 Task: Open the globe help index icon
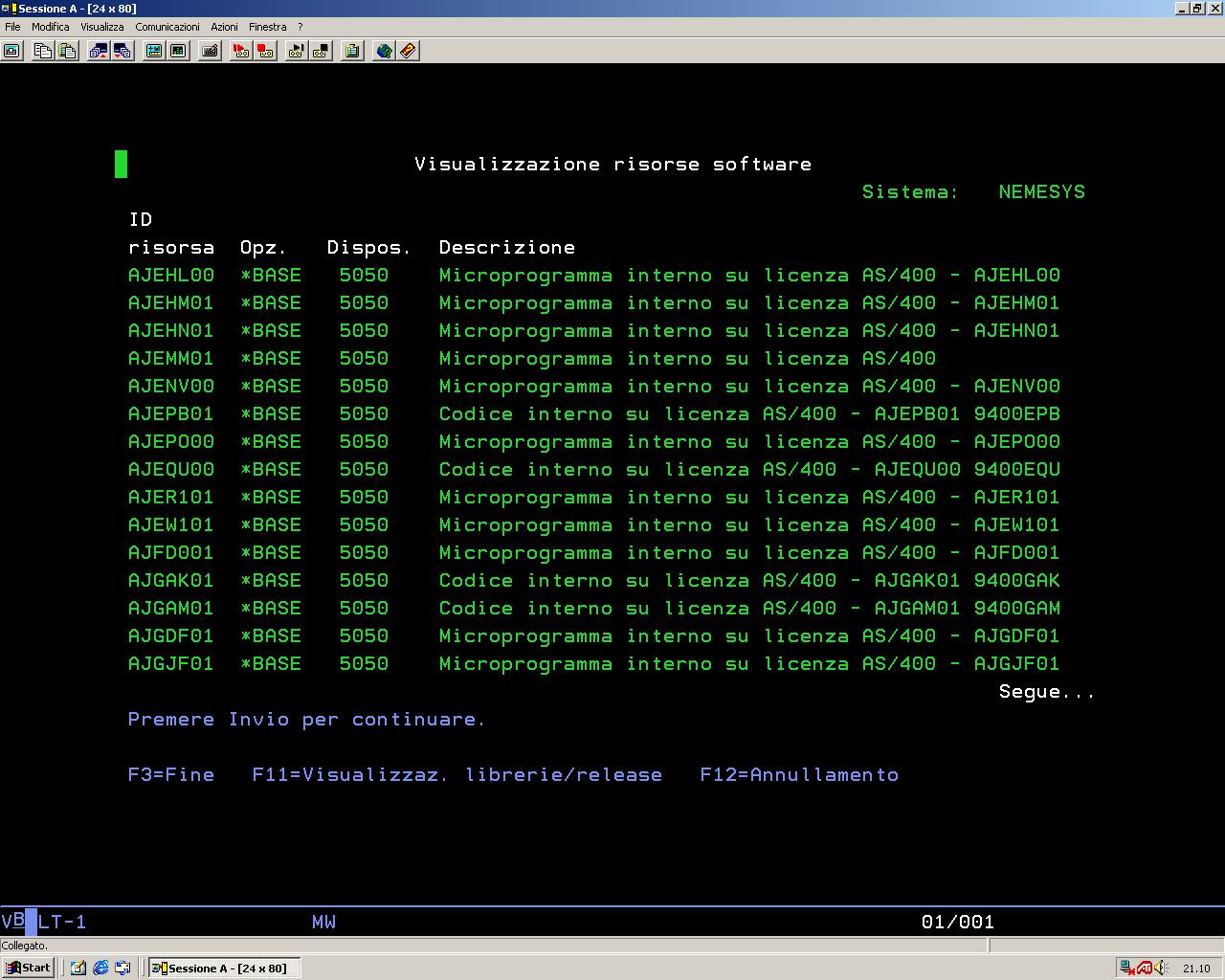[384, 51]
